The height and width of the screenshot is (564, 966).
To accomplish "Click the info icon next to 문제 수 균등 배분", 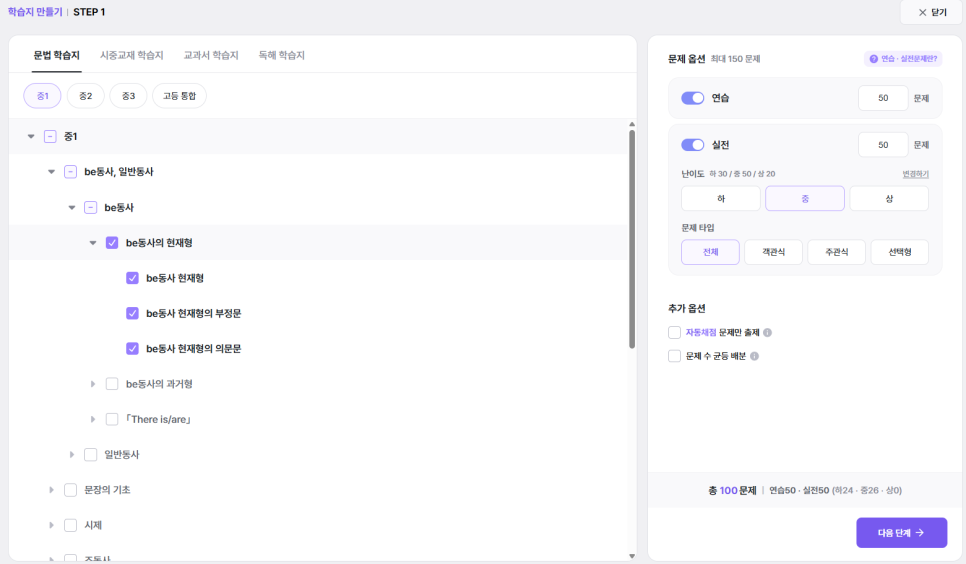I will click(x=754, y=356).
